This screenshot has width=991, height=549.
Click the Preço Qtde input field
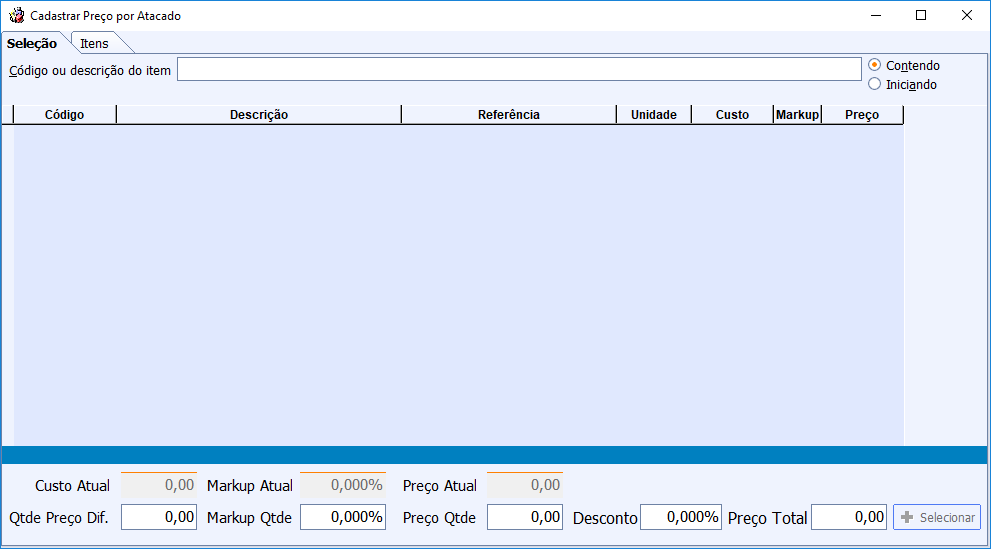pyautogui.click(x=524, y=517)
